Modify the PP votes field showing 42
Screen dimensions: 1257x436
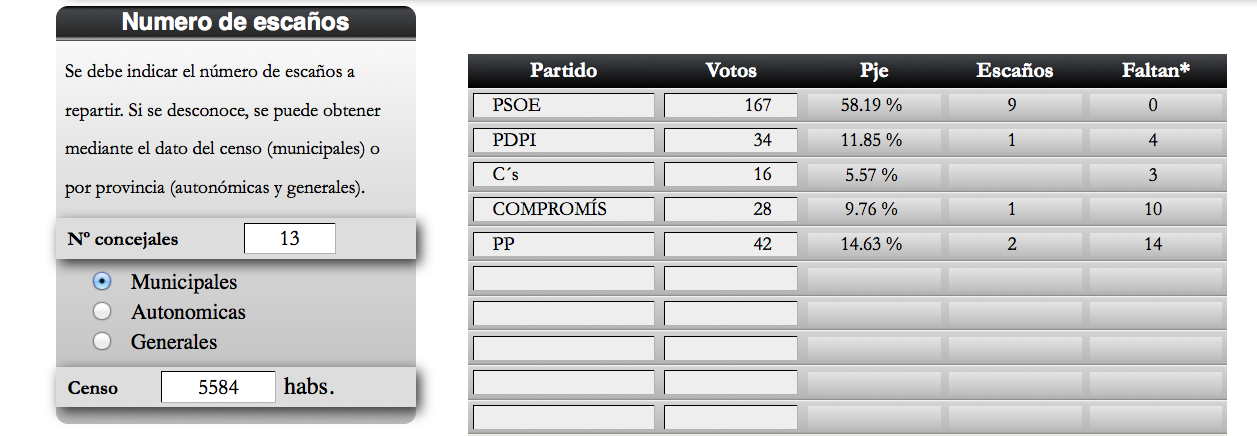[730, 244]
